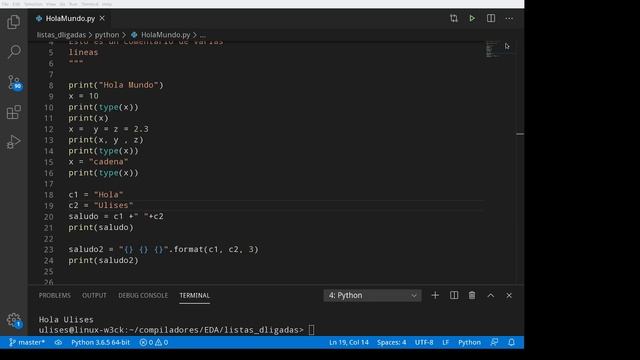Click code line print(saludo2)
The height and width of the screenshot is (360, 640).
click(103, 260)
